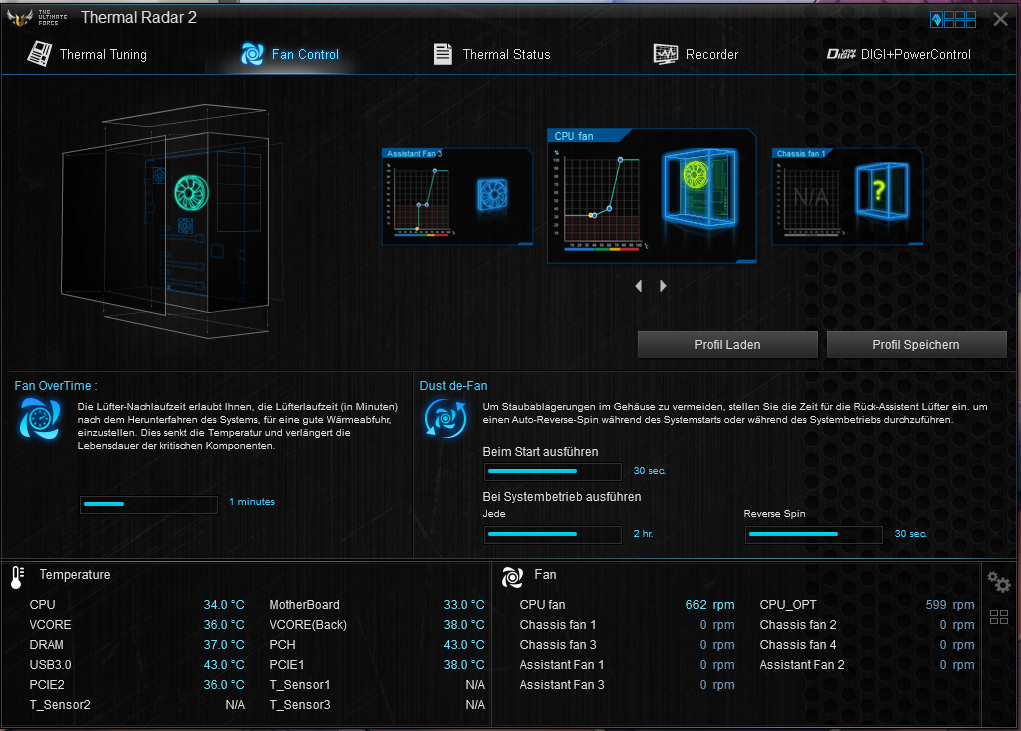The width and height of the screenshot is (1021, 731).
Task: Click the Assistant Fan 1 row label
Action: pyautogui.click(x=561, y=665)
